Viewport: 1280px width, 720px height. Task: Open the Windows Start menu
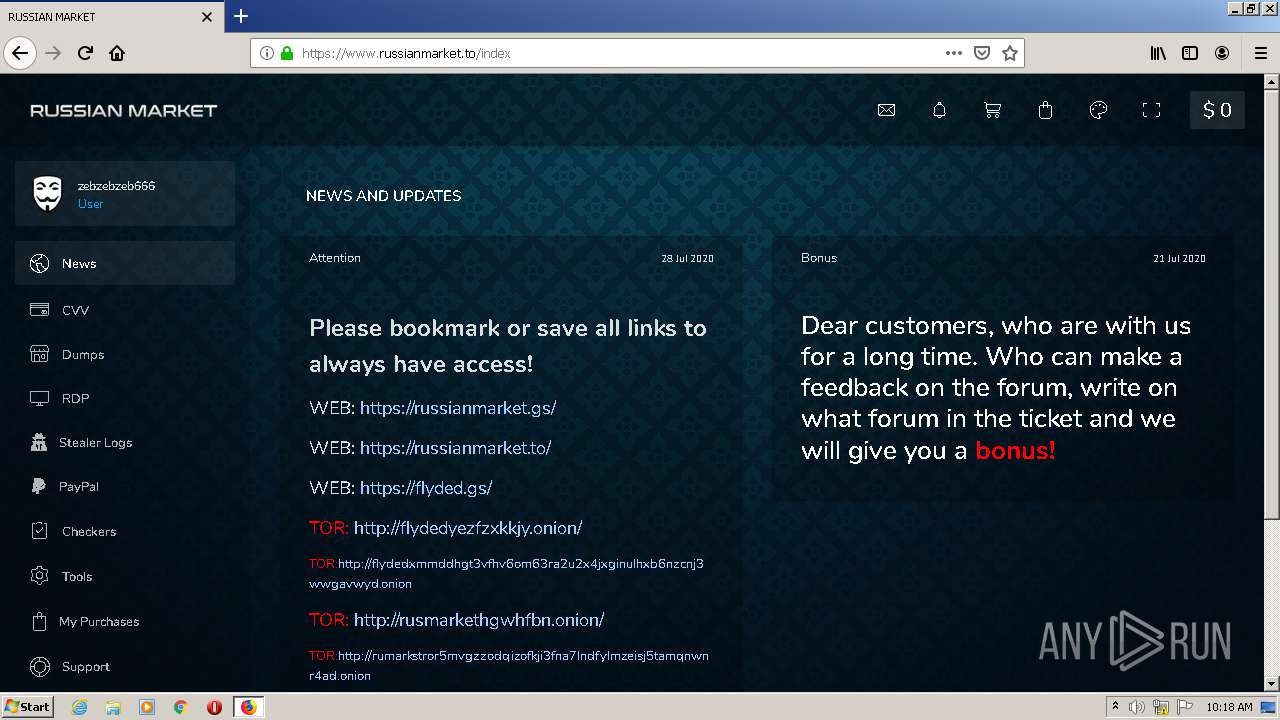tap(27, 707)
